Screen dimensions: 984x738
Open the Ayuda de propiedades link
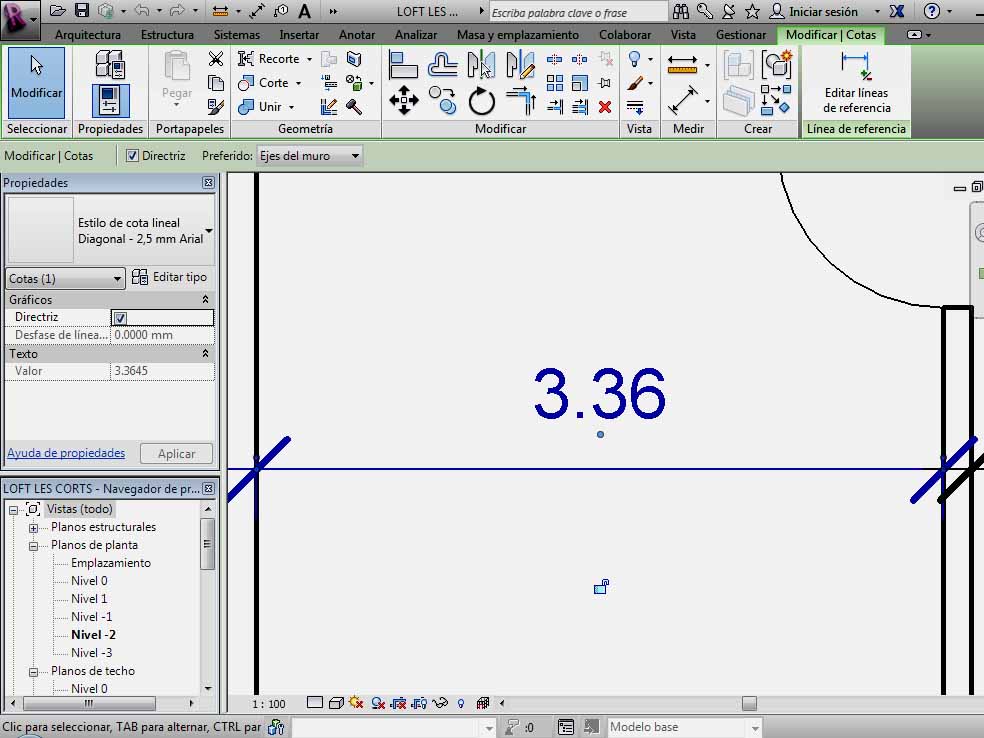(66, 453)
